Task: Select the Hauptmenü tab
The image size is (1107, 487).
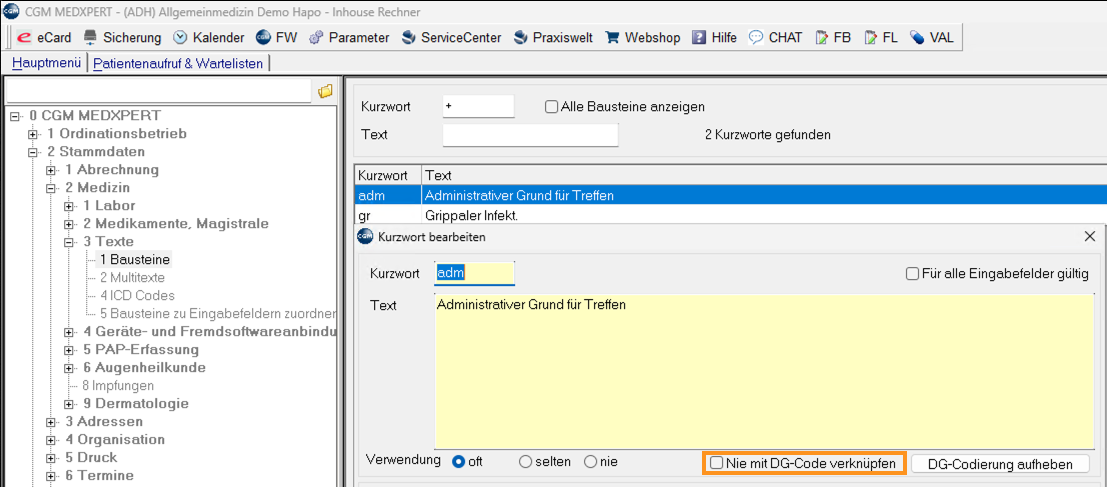Action: point(46,63)
